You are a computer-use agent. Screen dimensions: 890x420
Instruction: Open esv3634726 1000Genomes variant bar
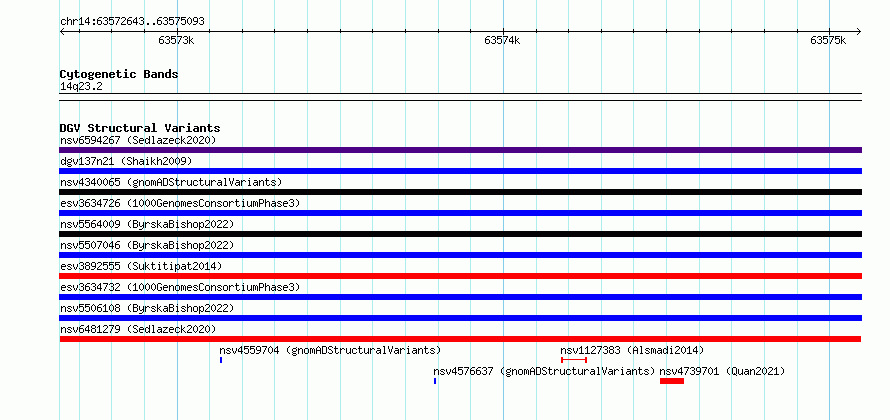pos(460,213)
